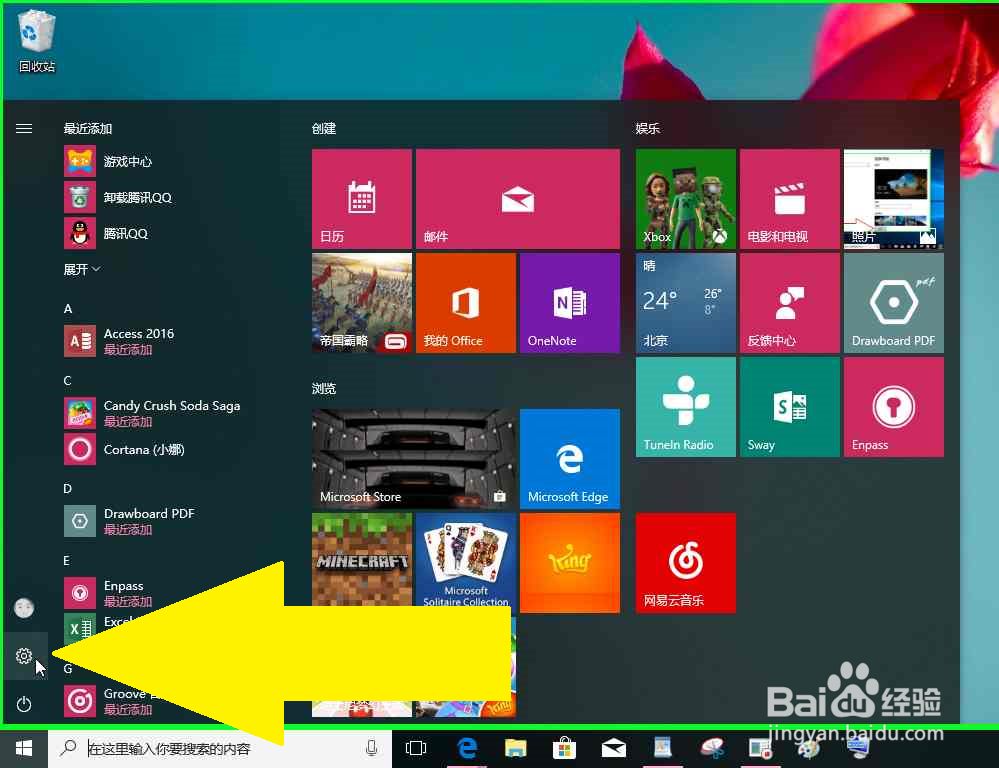
Task: Open the Microsoft Store tile
Action: point(413,459)
